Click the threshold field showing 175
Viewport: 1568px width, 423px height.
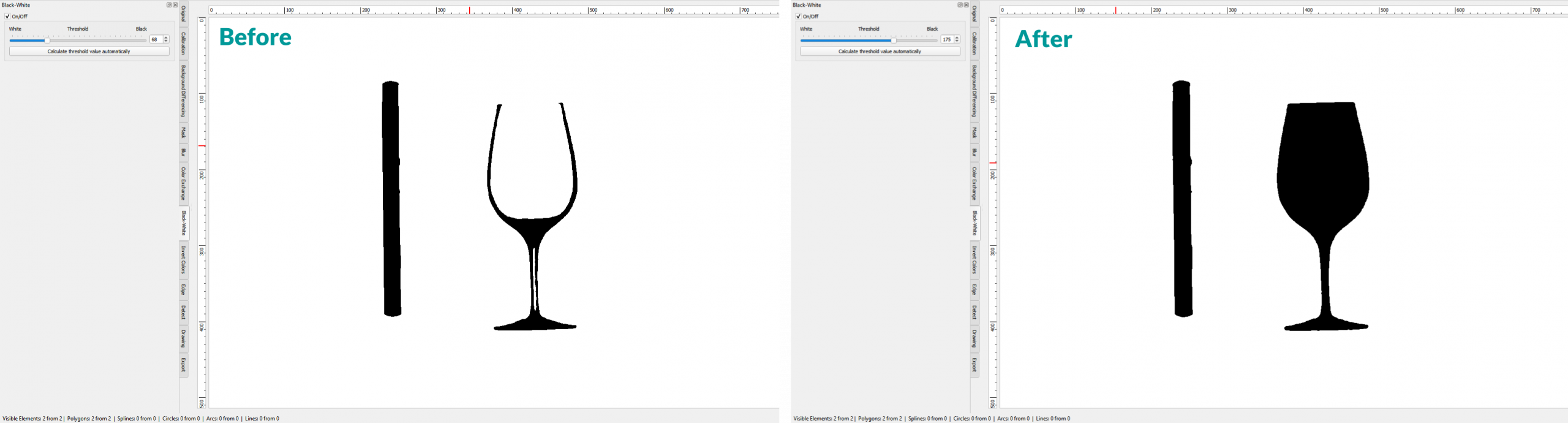[x=946, y=39]
